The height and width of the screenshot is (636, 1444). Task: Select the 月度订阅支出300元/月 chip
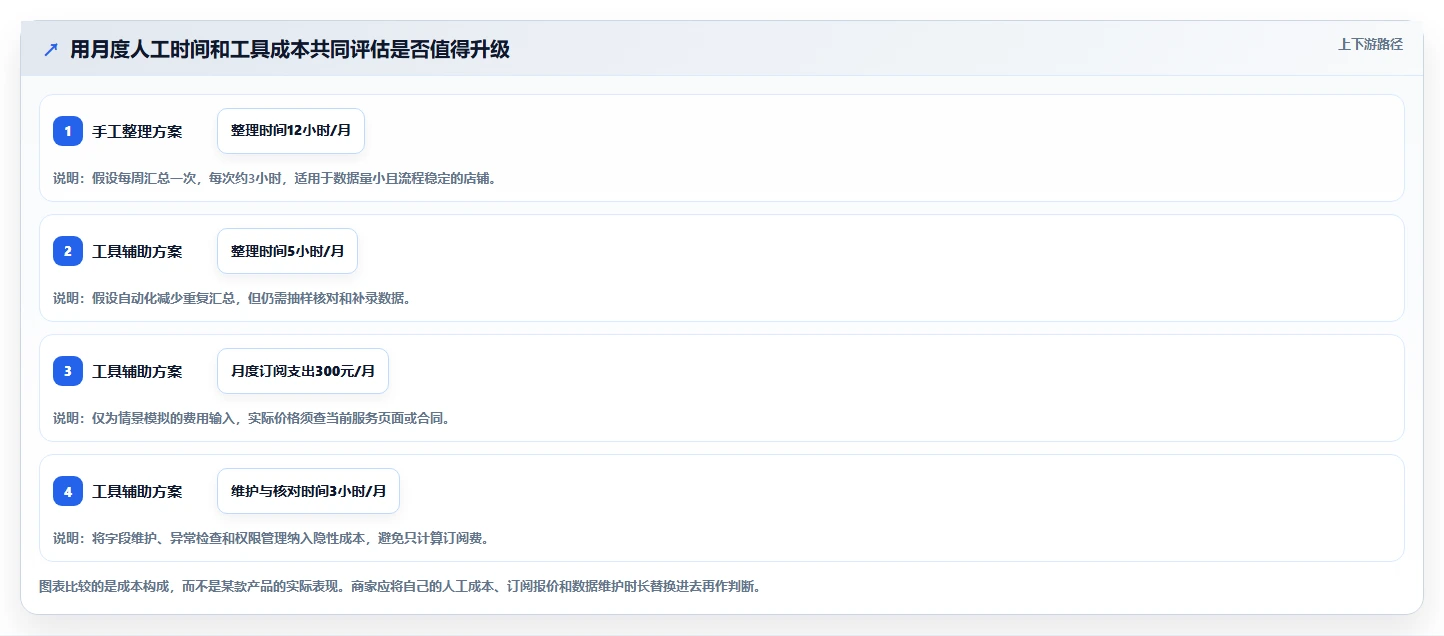303,371
